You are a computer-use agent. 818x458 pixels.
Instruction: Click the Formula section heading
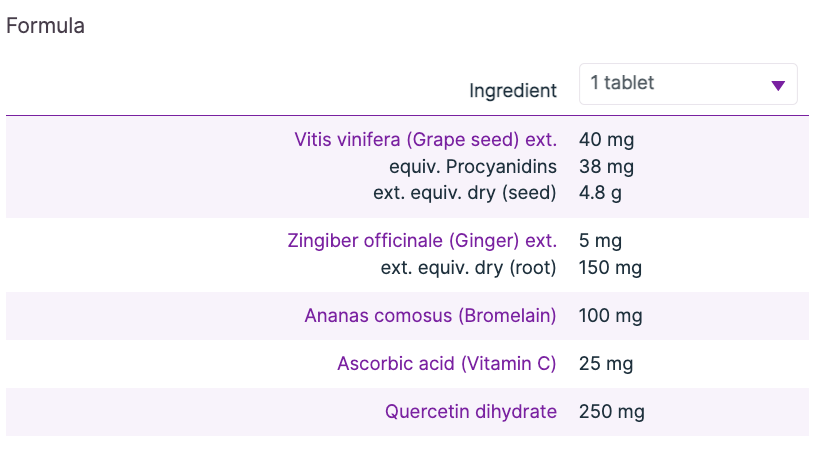click(45, 26)
